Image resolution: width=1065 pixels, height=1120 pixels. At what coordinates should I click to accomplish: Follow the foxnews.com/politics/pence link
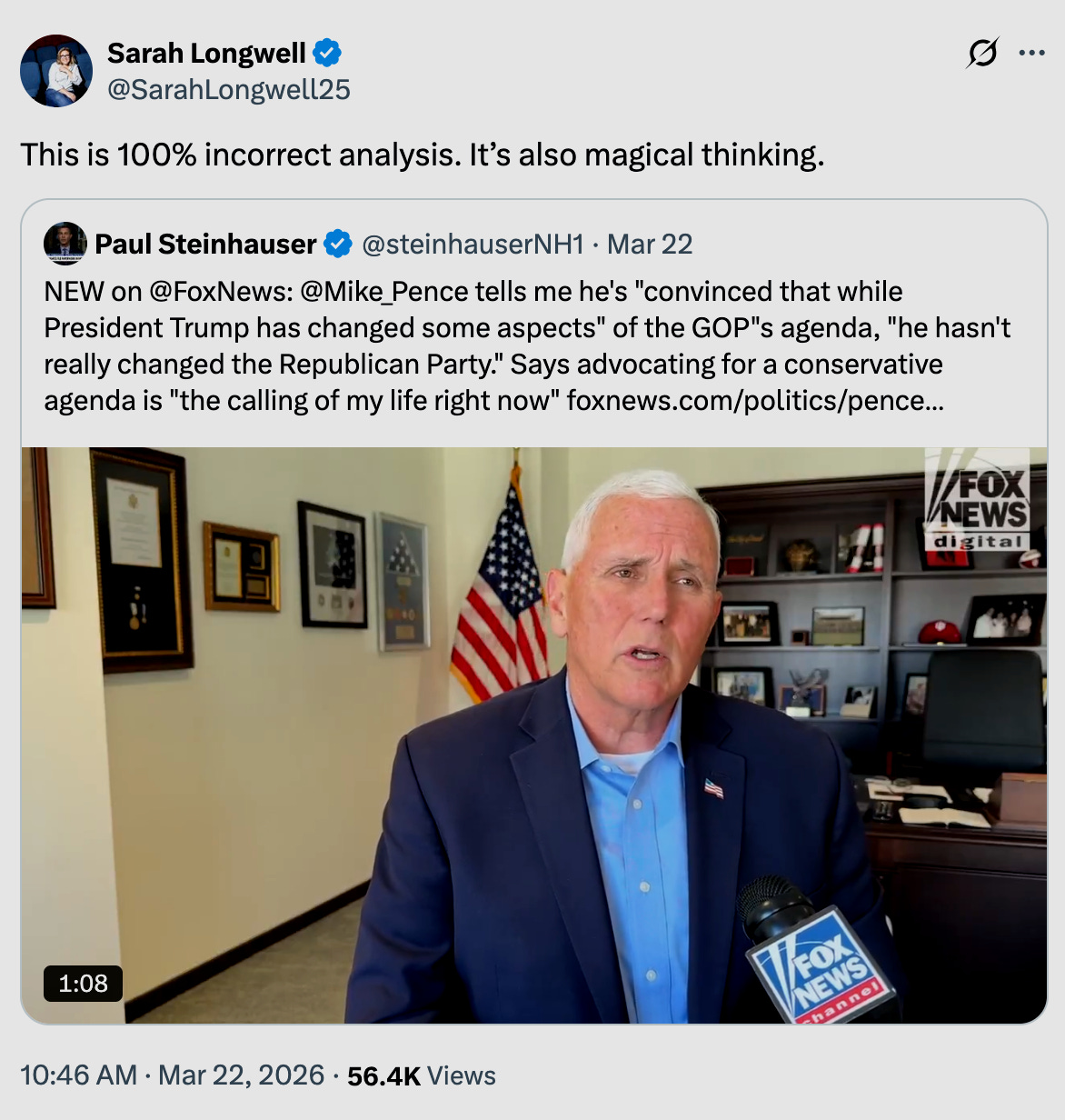[x=755, y=400]
